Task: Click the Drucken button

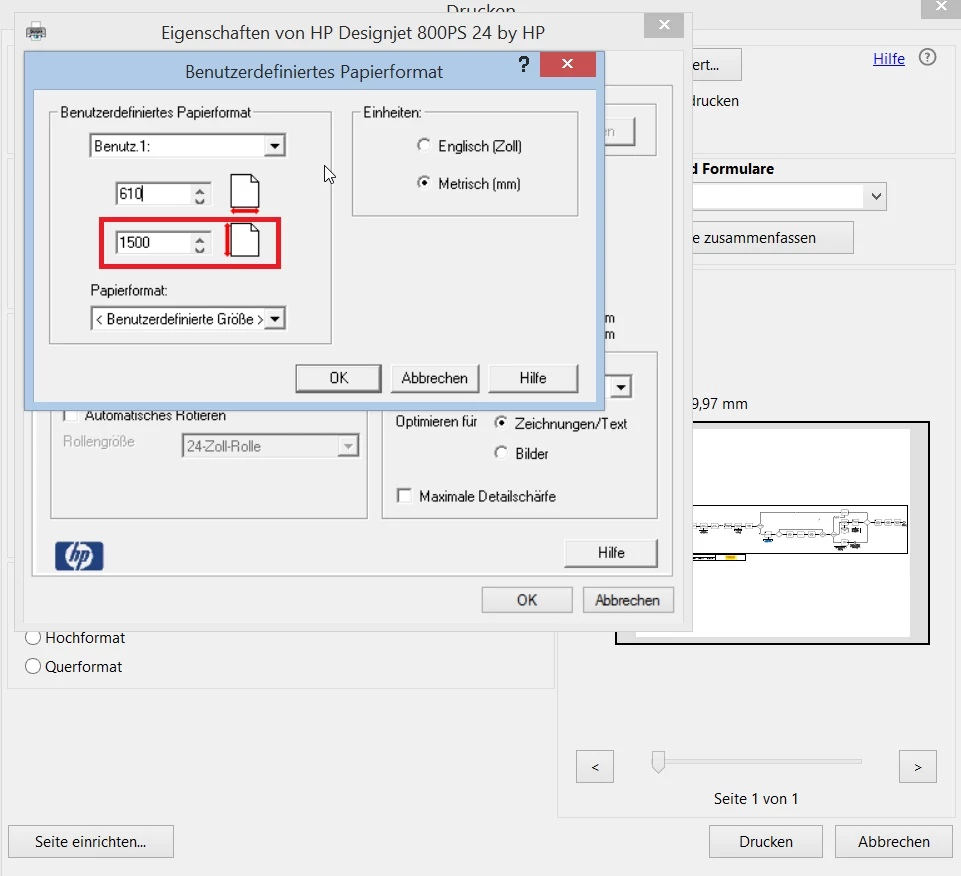Action: coord(765,841)
